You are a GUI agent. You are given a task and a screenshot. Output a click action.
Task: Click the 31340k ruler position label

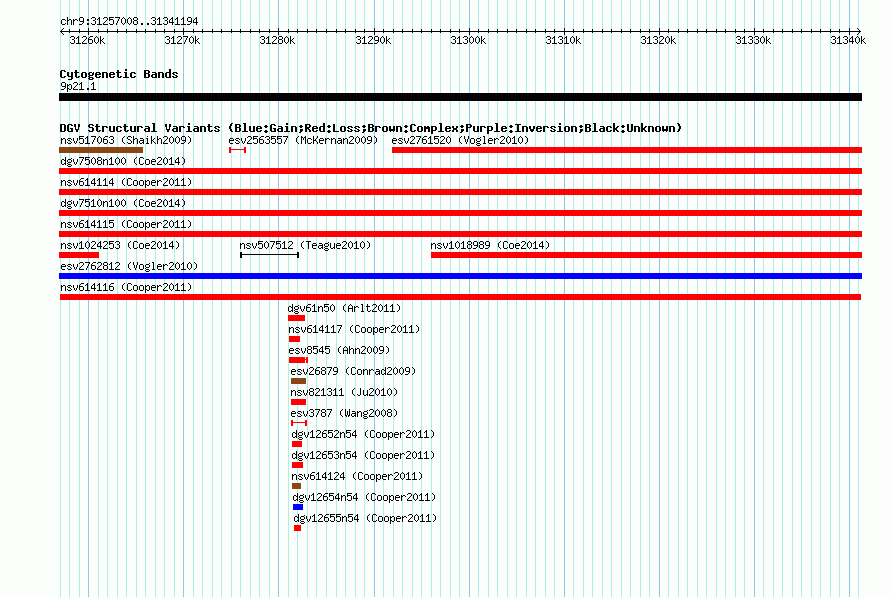[x=848, y=40]
